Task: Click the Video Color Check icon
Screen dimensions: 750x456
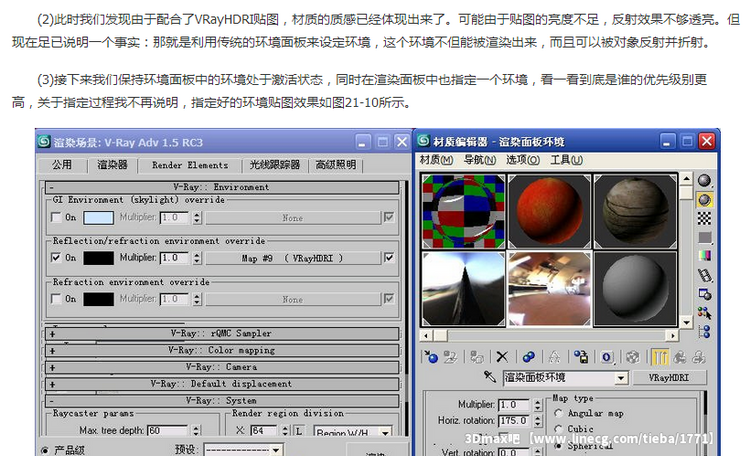Action: pos(704,256)
